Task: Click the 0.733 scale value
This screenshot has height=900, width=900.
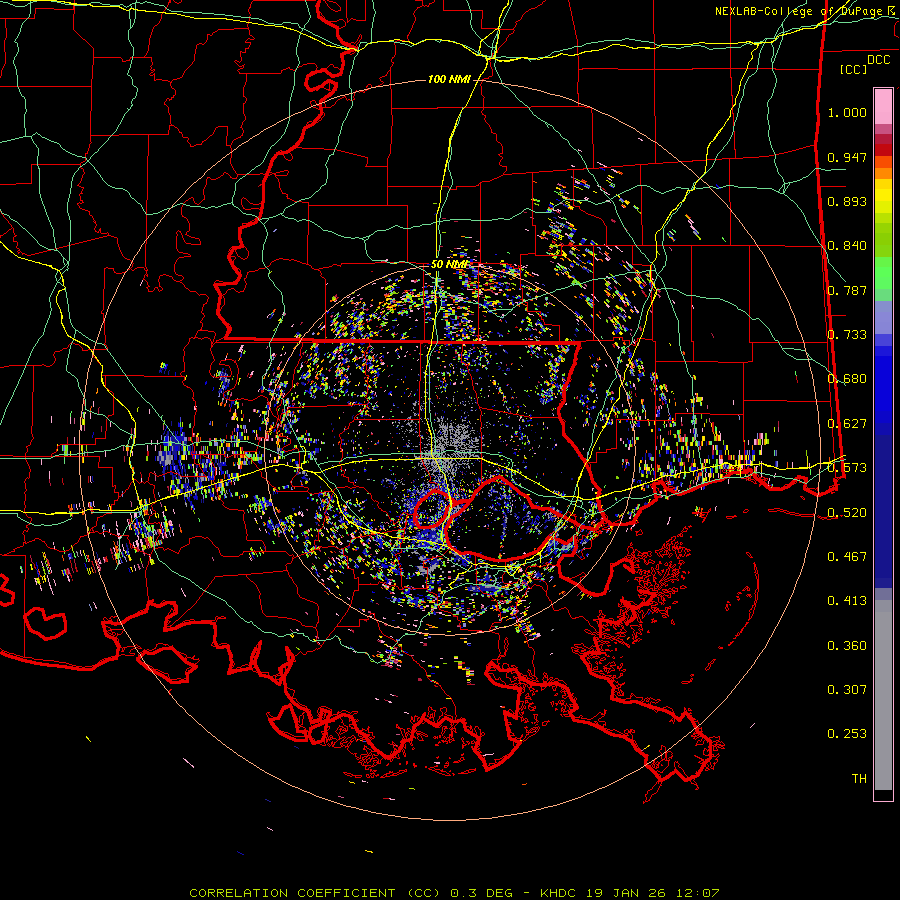Action: 847,335
